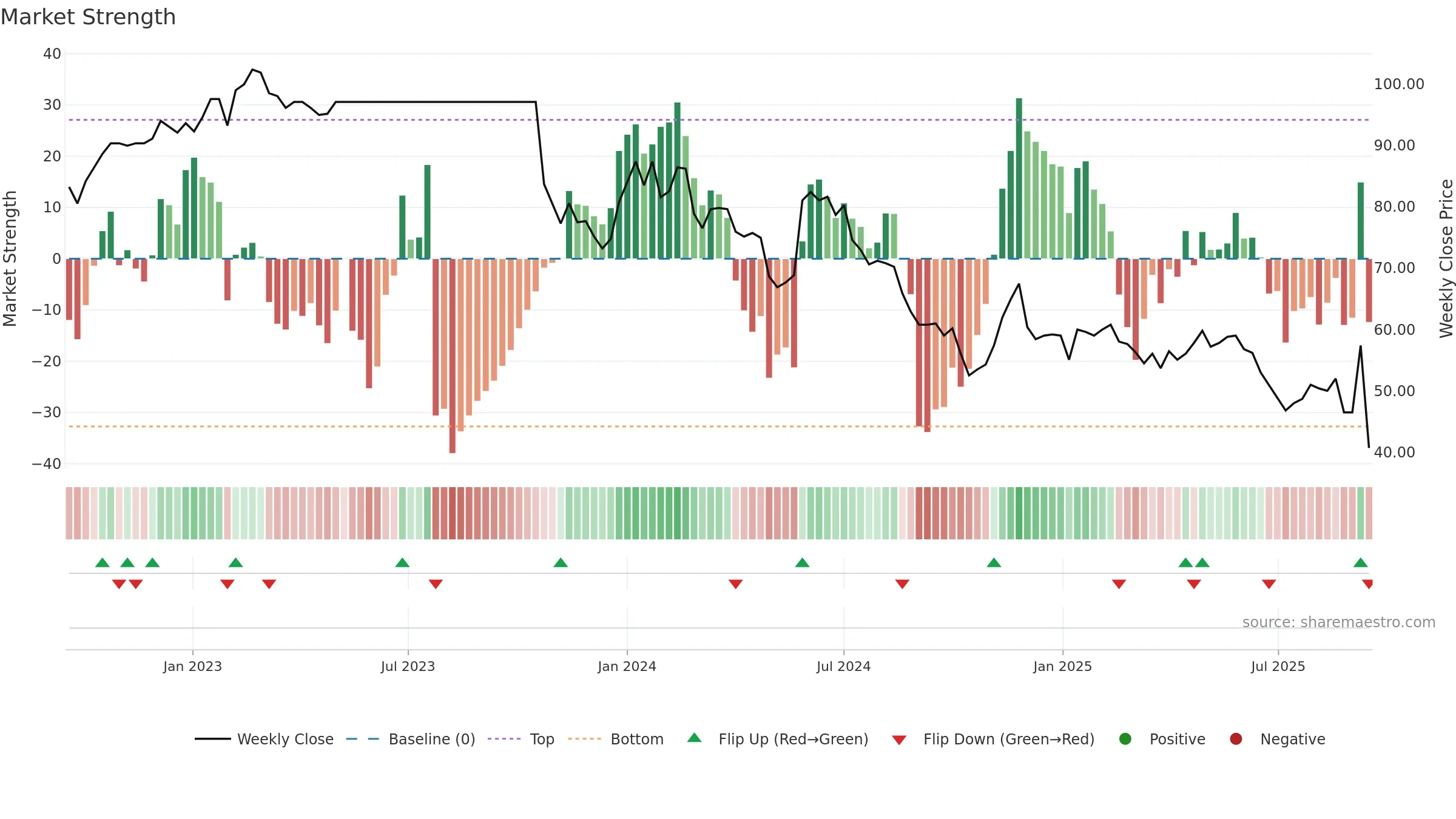Image resolution: width=1456 pixels, height=819 pixels.
Task: Click the 'Jul 2025' x-axis label
Action: pyautogui.click(x=1278, y=666)
